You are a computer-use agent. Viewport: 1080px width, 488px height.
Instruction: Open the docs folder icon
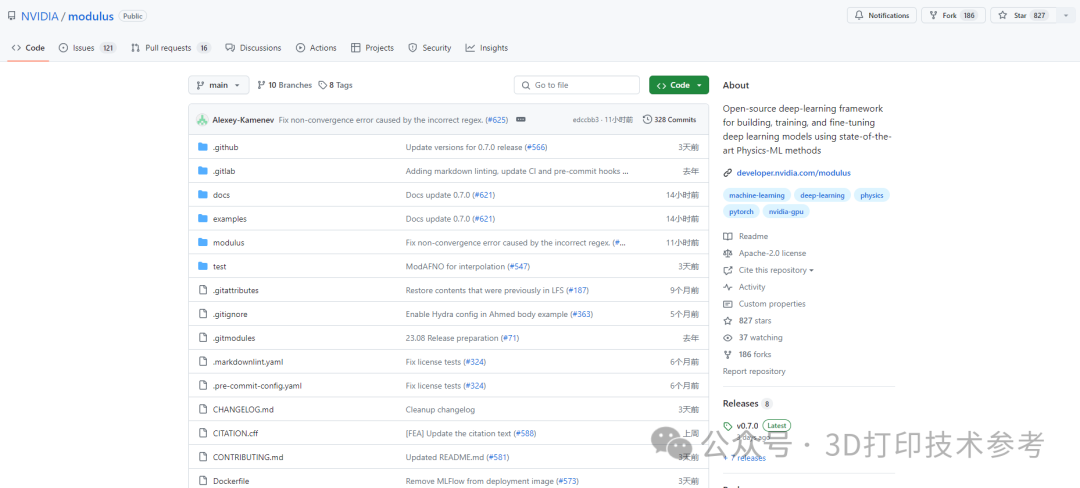point(202,195)
